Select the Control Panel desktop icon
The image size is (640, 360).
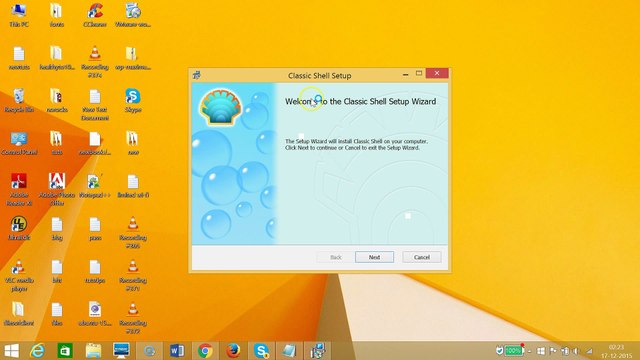click(19, 144)
